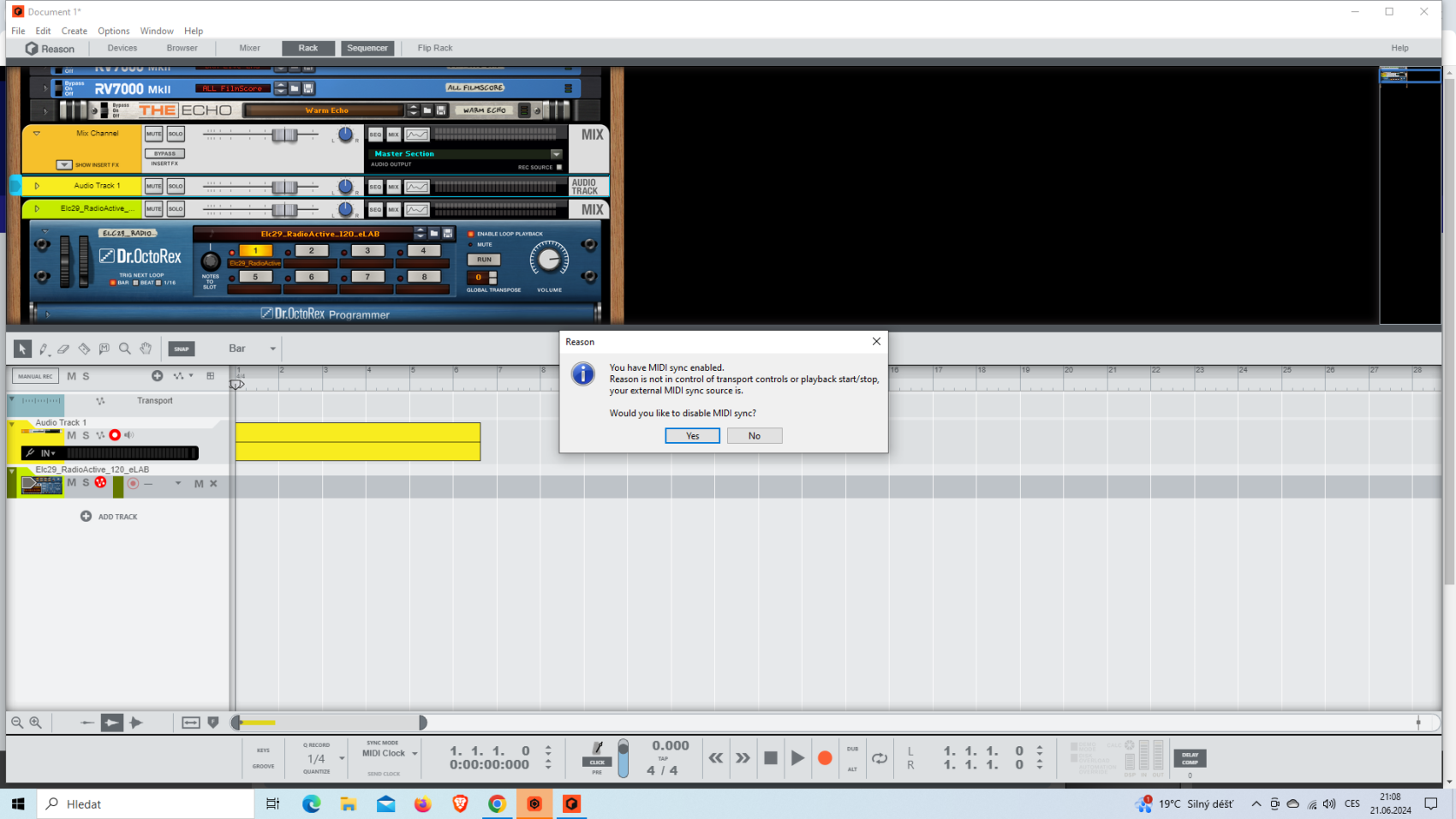Click the Mute tool icon
1456x819 pixels.
(x=104, y=349)
